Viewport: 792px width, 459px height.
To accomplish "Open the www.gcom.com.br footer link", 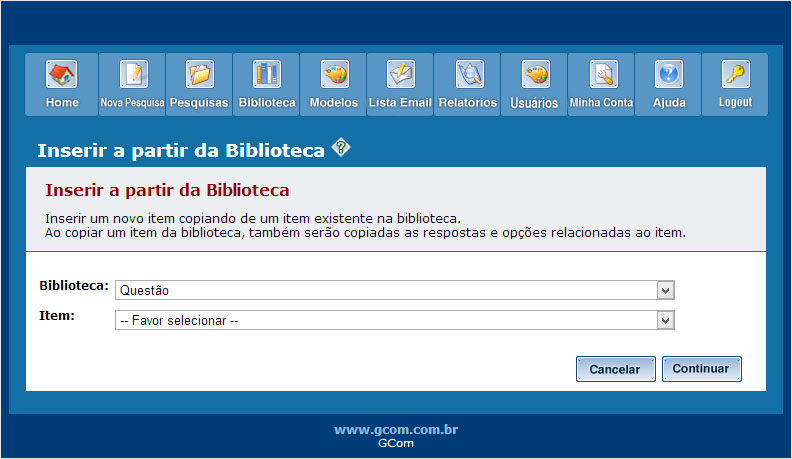I will [x=396, y=430].
